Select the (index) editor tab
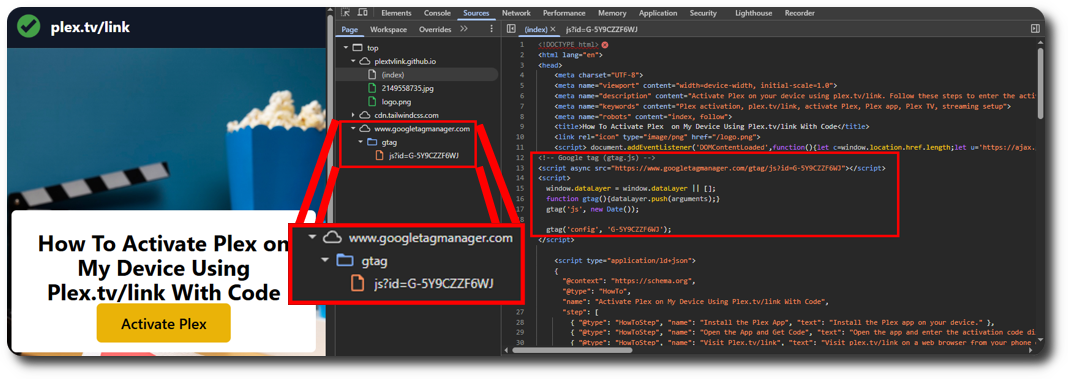1068x379 pixels. pyautogui.click(x=536, y=29)
